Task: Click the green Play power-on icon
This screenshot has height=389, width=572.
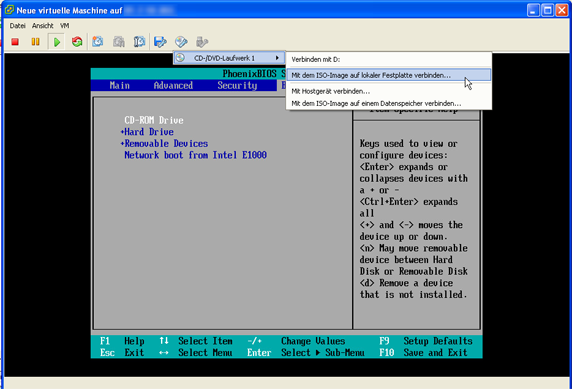Action: coord(57,42)
